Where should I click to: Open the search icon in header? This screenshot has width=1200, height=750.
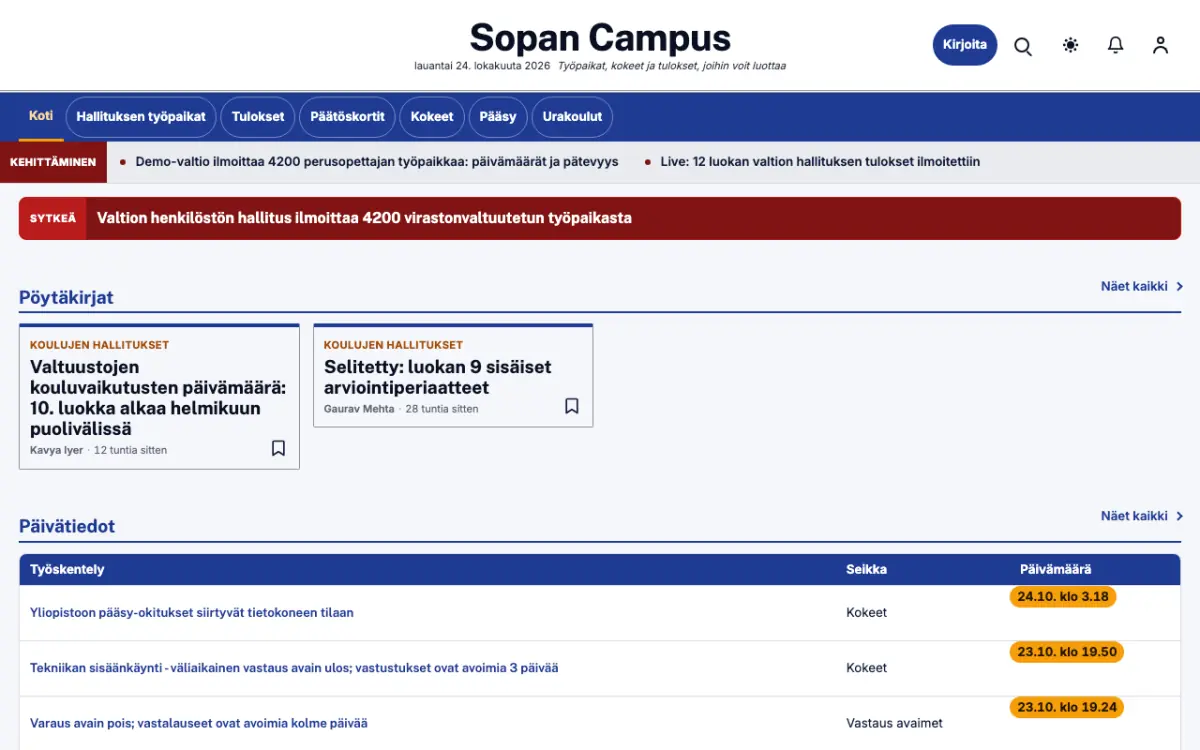point(1023,46)
